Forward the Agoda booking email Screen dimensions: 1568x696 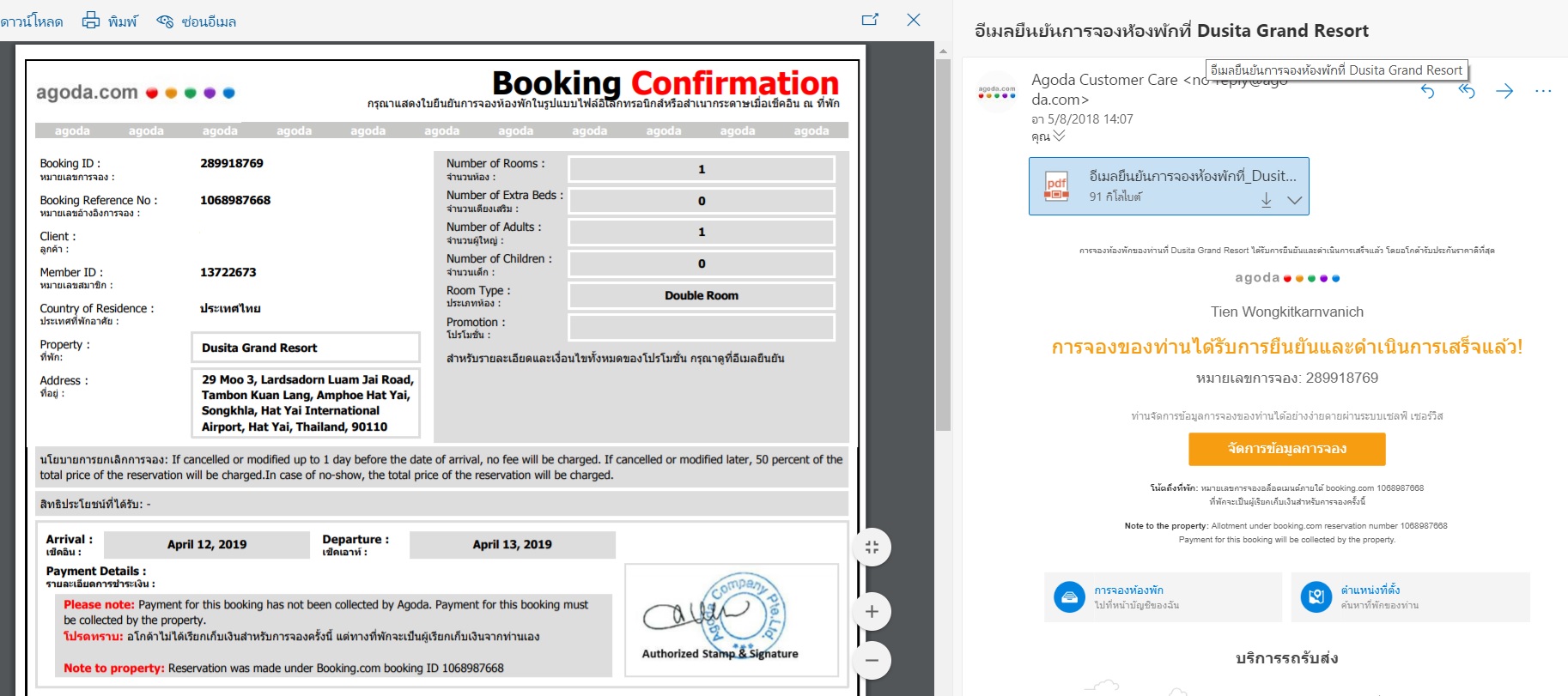click(1504, 91)
